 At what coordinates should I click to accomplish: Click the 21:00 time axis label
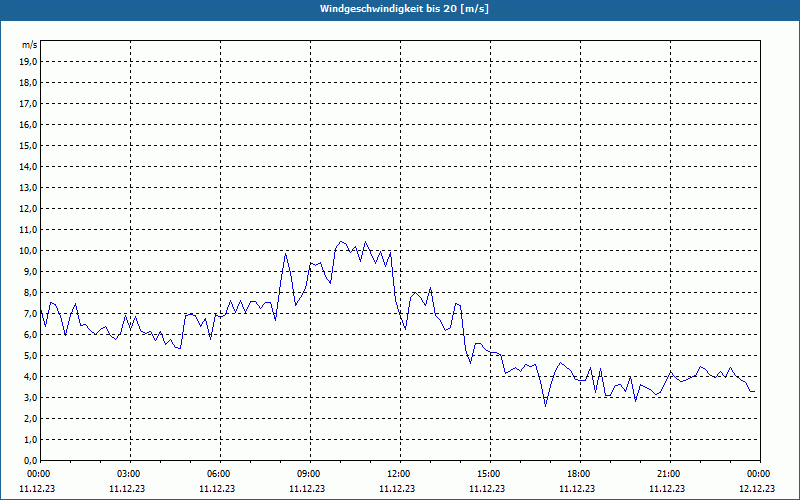[670, 474]
